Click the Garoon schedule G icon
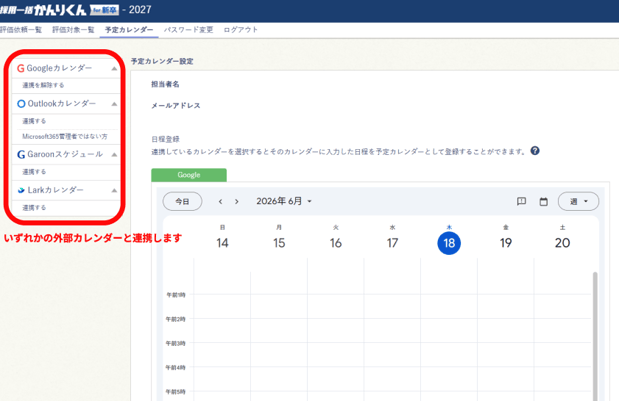This screenshot has width=619, height=401. [21, 154]
